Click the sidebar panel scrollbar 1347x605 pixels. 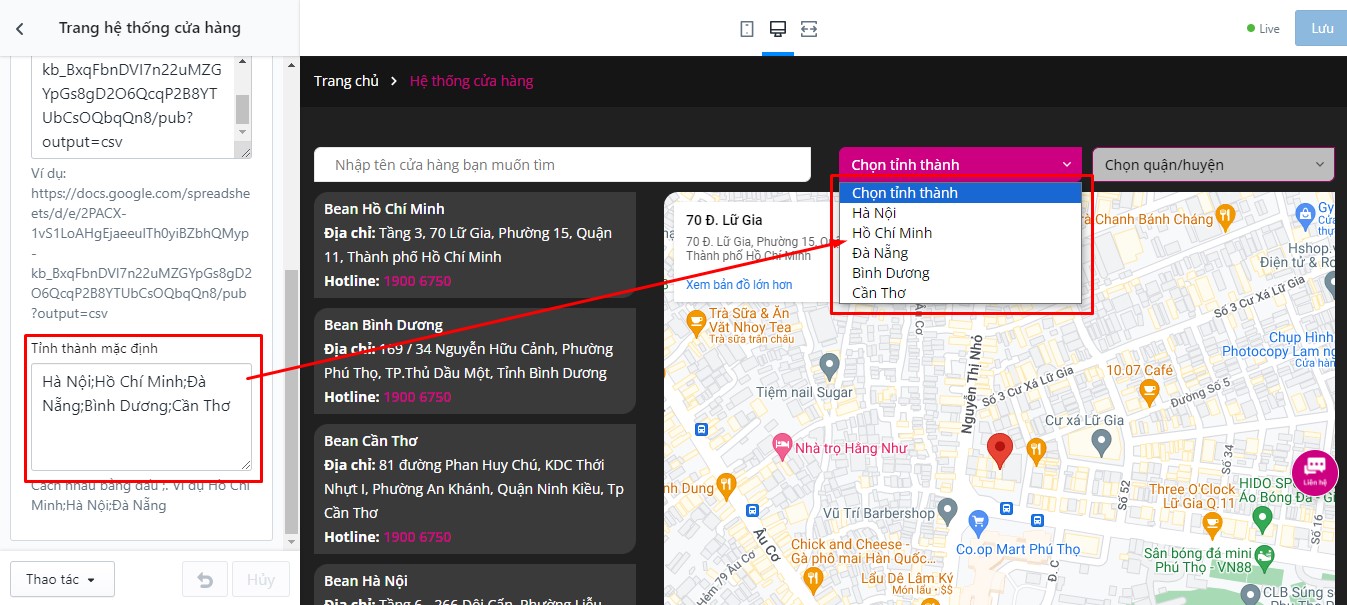[x=291, y=400]
